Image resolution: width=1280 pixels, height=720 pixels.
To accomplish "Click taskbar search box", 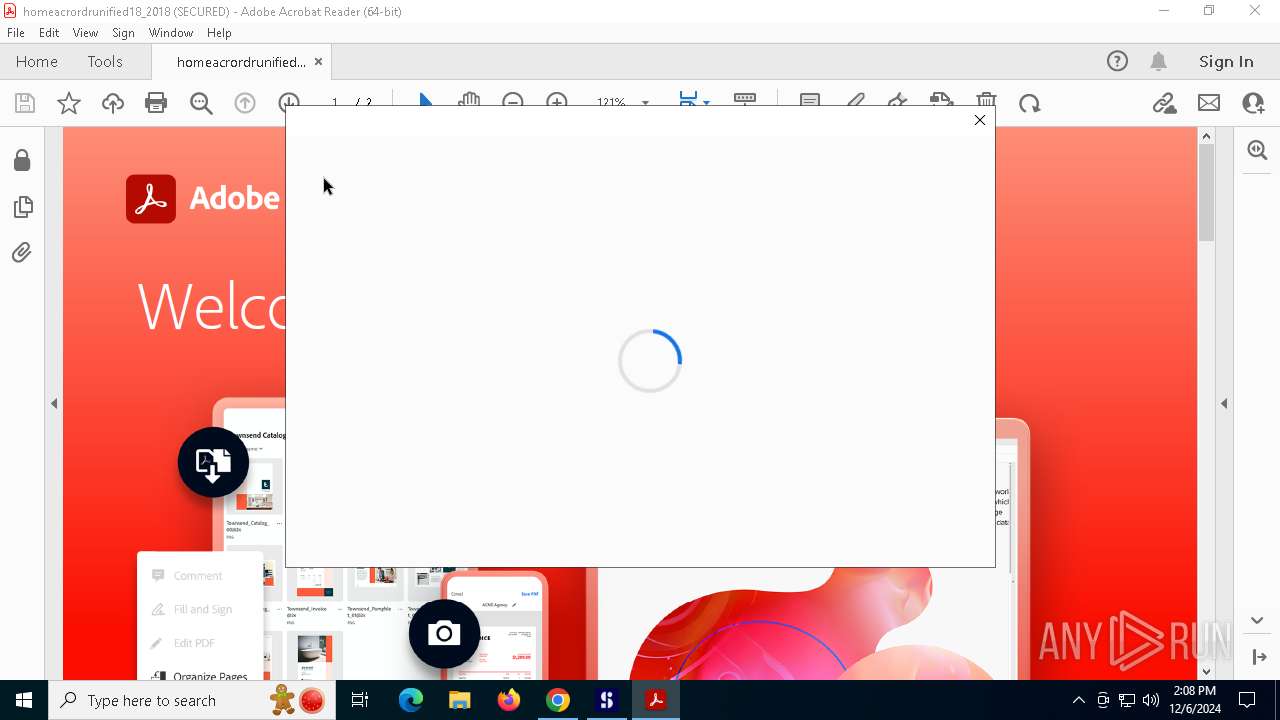I will (192, 700).
